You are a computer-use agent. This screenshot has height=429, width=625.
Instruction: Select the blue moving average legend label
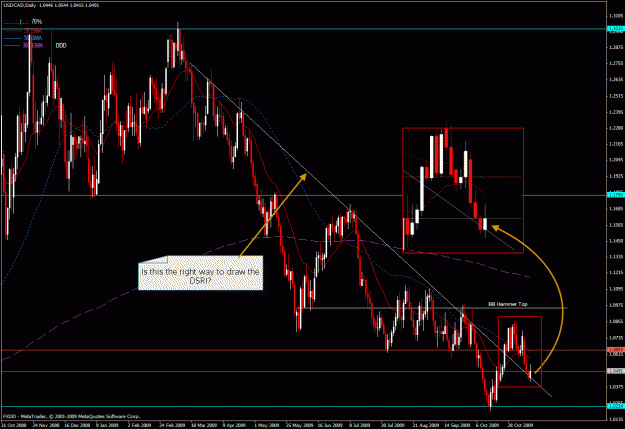(x=33, y=38)
